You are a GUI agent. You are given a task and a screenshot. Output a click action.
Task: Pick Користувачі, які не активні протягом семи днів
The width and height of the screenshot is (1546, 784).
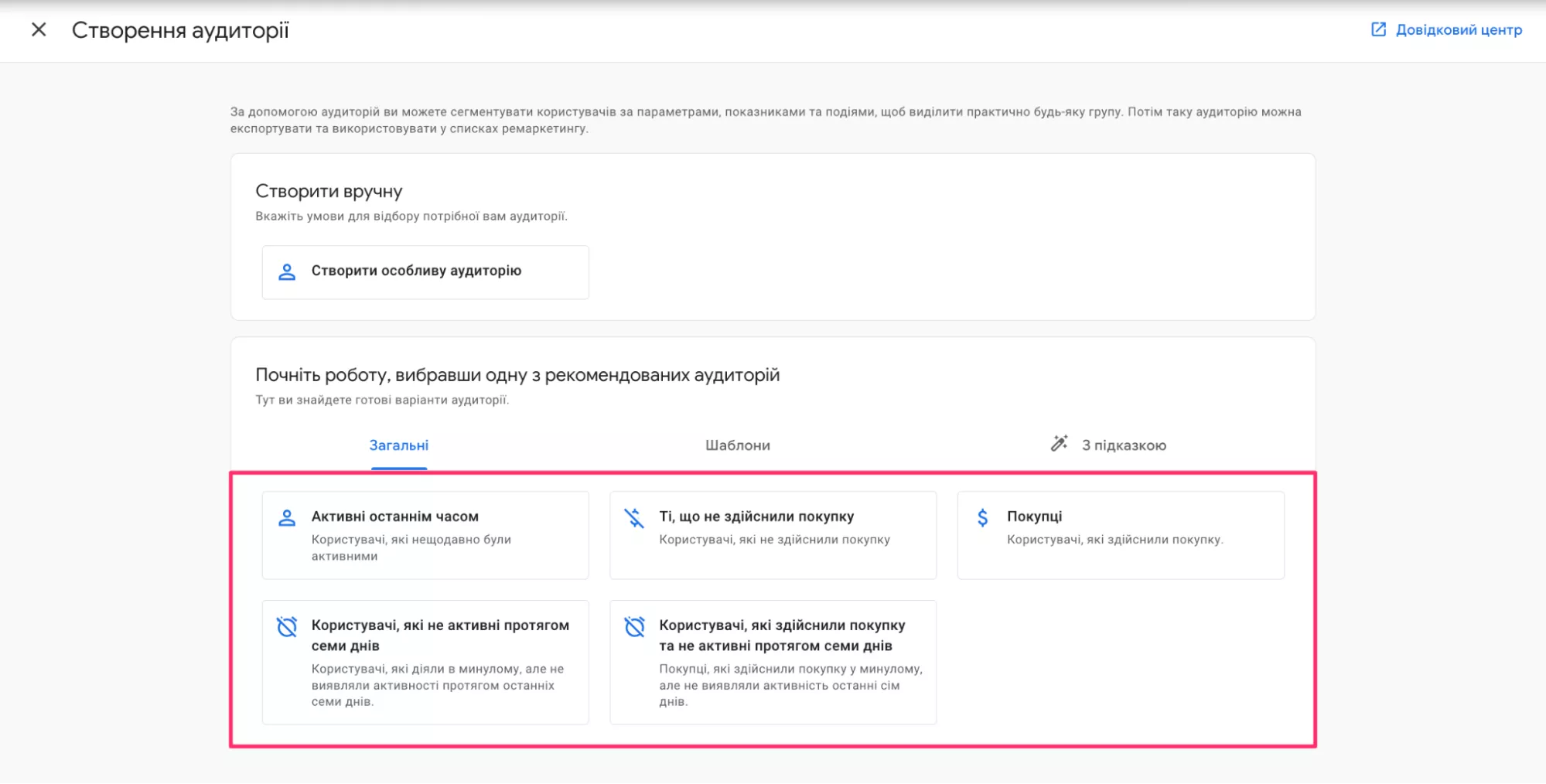pyautogui.click(x=425, y=662)
